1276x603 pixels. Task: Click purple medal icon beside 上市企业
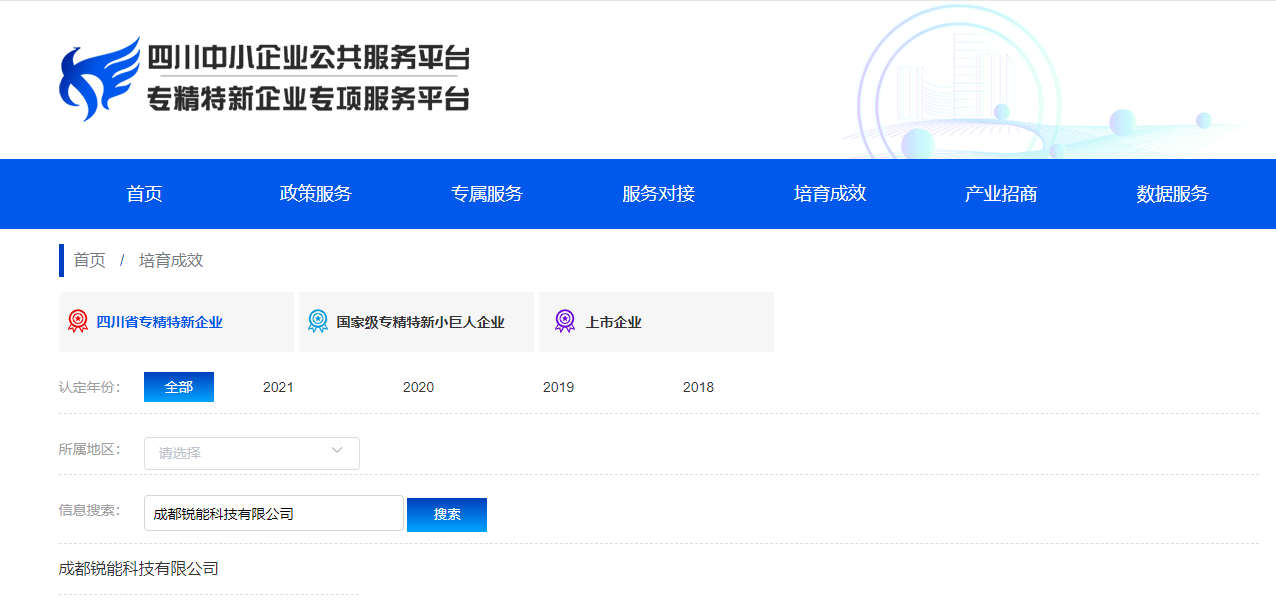pos(562,322)
